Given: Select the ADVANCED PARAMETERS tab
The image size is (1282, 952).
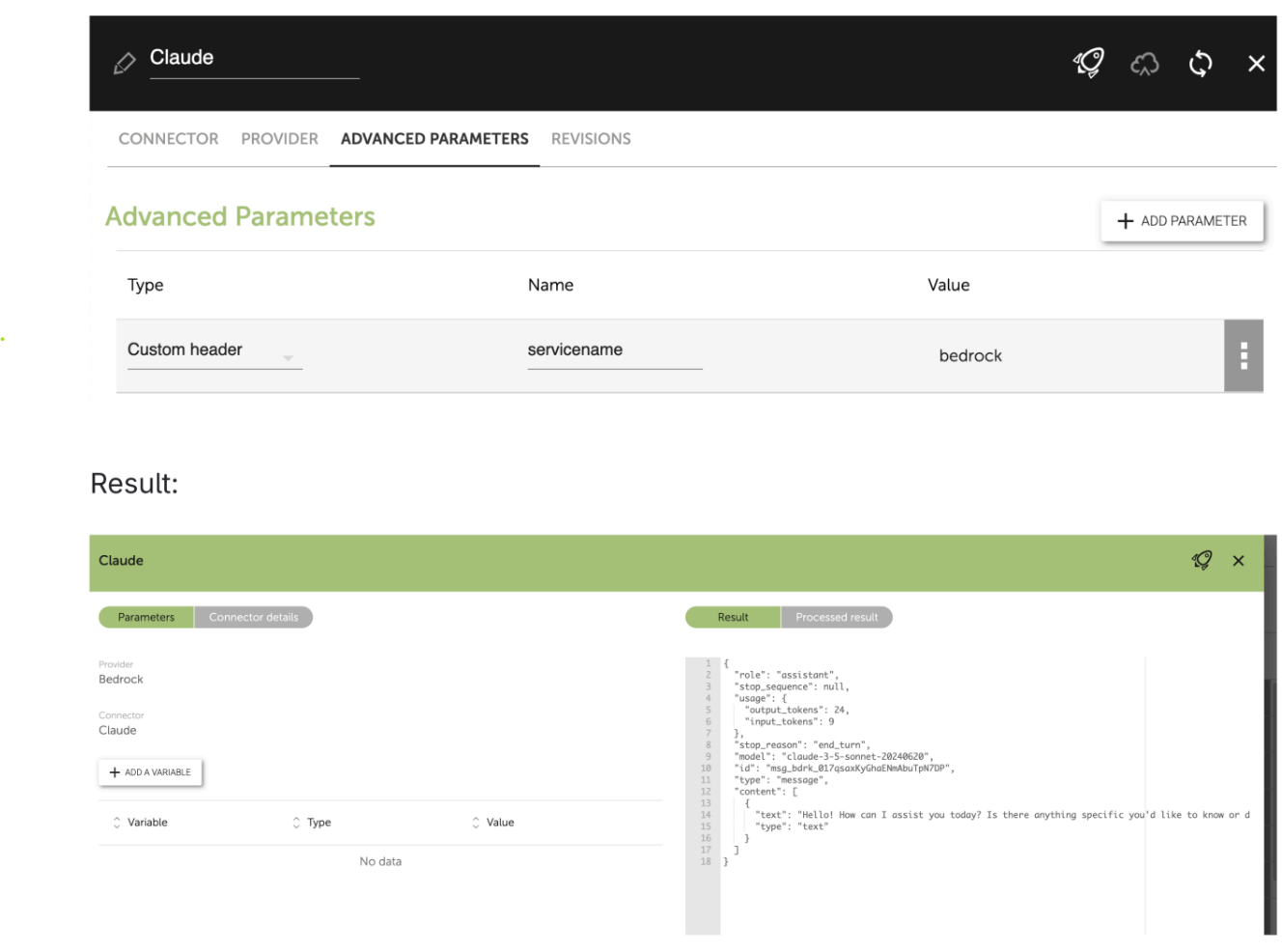Looking at the screenshot, I should pos(434,139).
